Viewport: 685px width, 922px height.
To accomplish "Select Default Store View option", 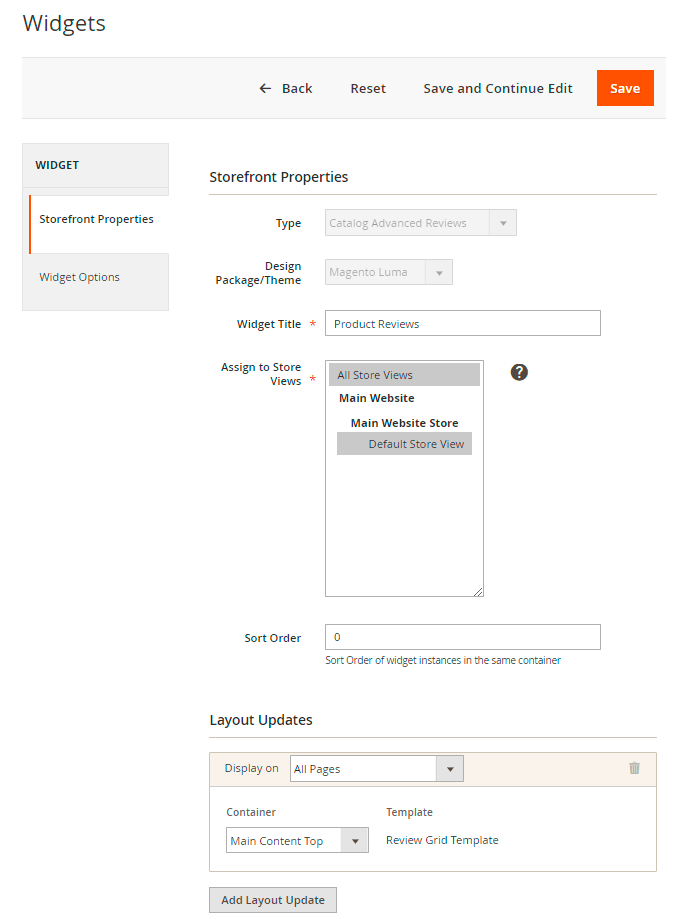I will (404, 444).
